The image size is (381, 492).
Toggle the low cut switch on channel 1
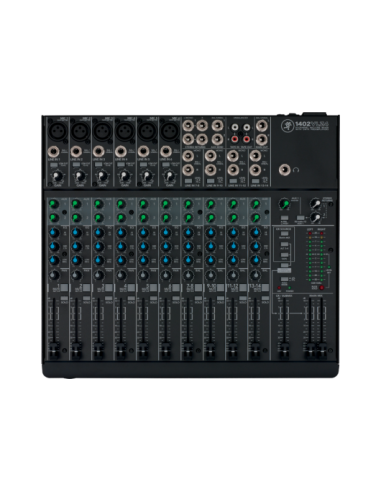coord(54,164)
